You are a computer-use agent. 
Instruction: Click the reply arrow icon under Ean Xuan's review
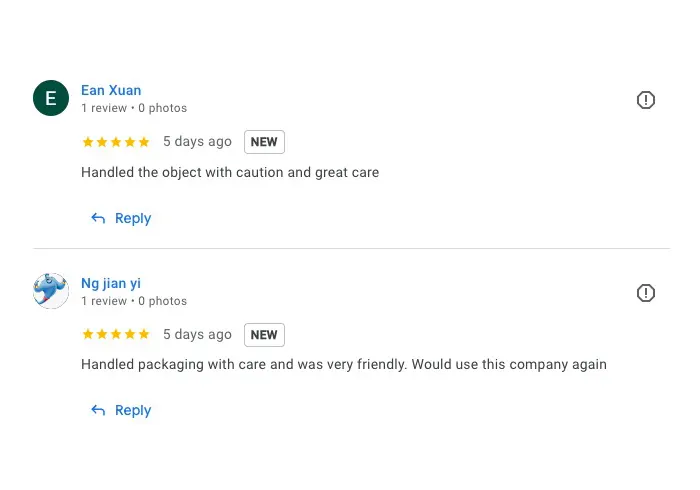[x=98, y=218]
